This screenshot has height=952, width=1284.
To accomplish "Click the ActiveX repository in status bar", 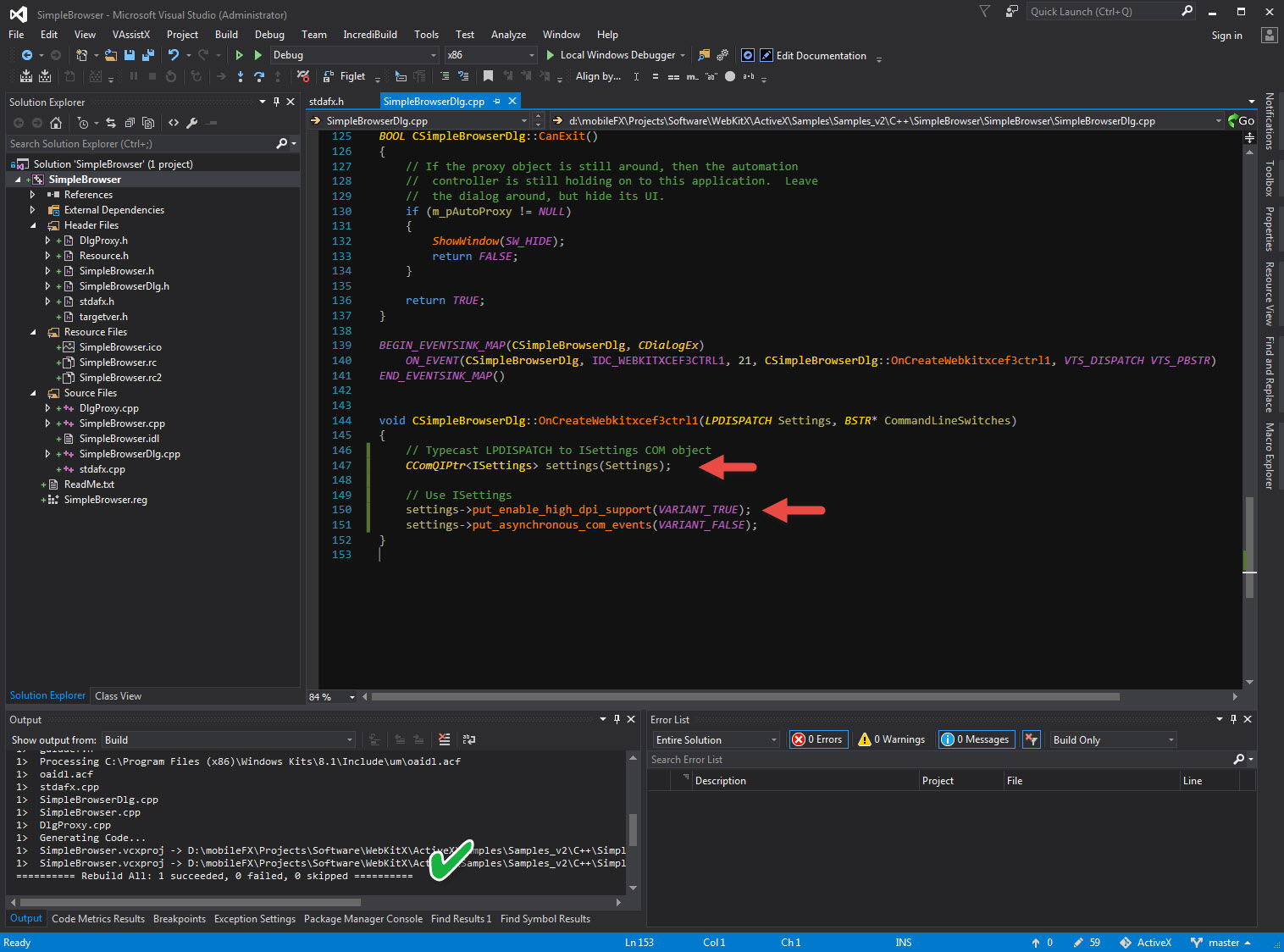I will click(1146, 943).
